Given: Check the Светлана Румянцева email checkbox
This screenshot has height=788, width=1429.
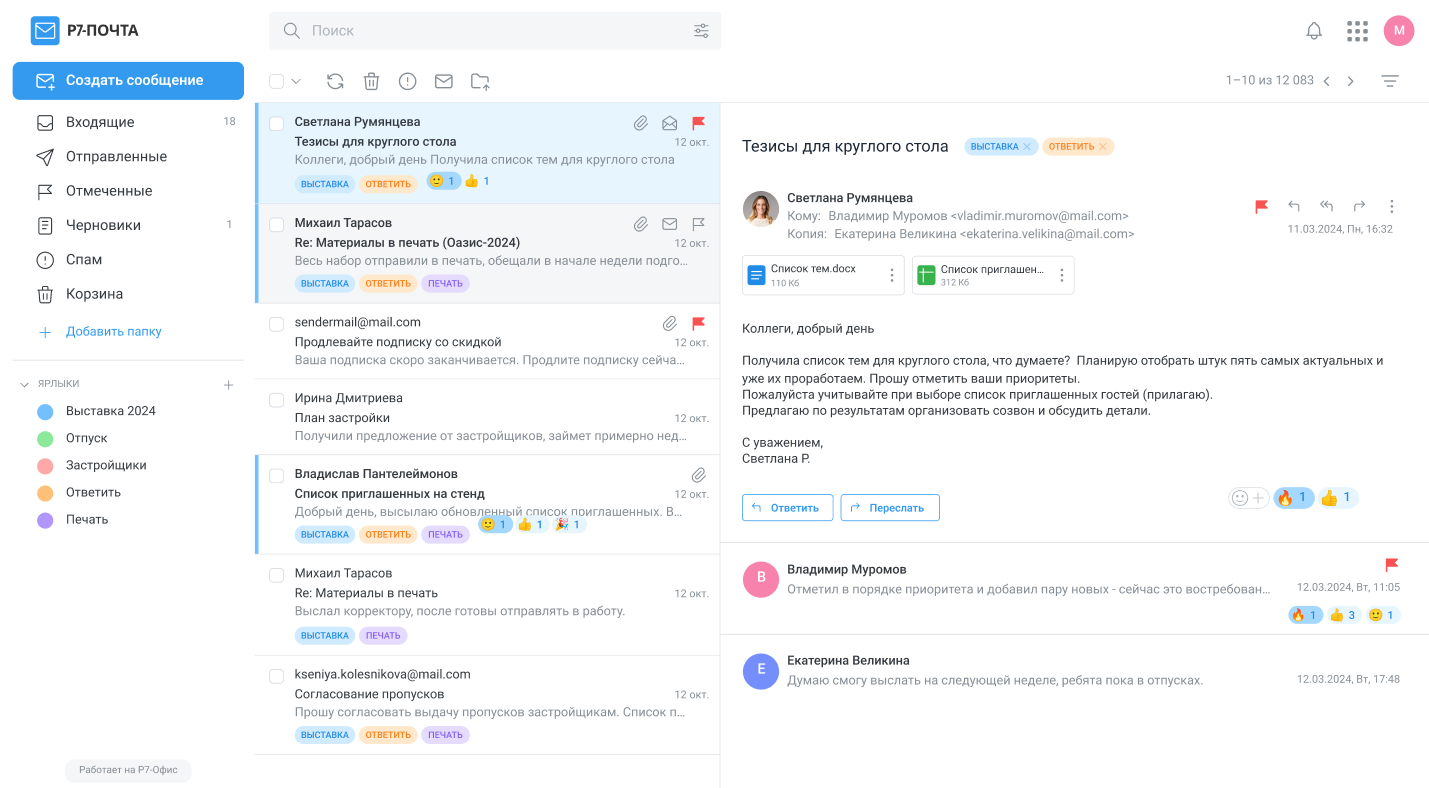Looking at the screenshot, I should [x=277, y=123].
